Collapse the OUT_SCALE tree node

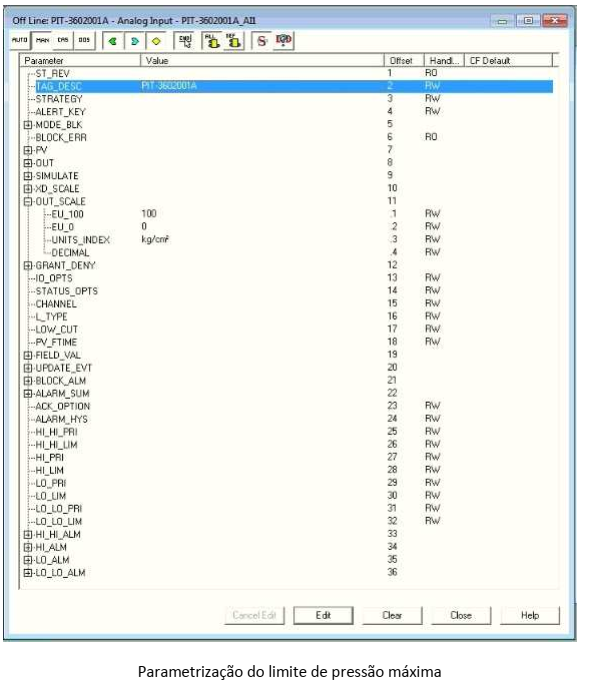tap(28, 202)
